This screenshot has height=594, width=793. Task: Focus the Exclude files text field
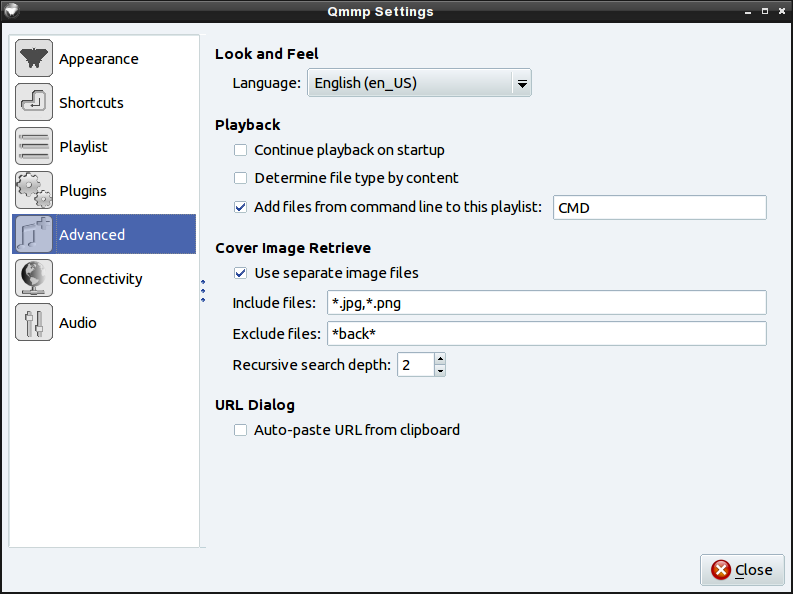coord(547,334)
